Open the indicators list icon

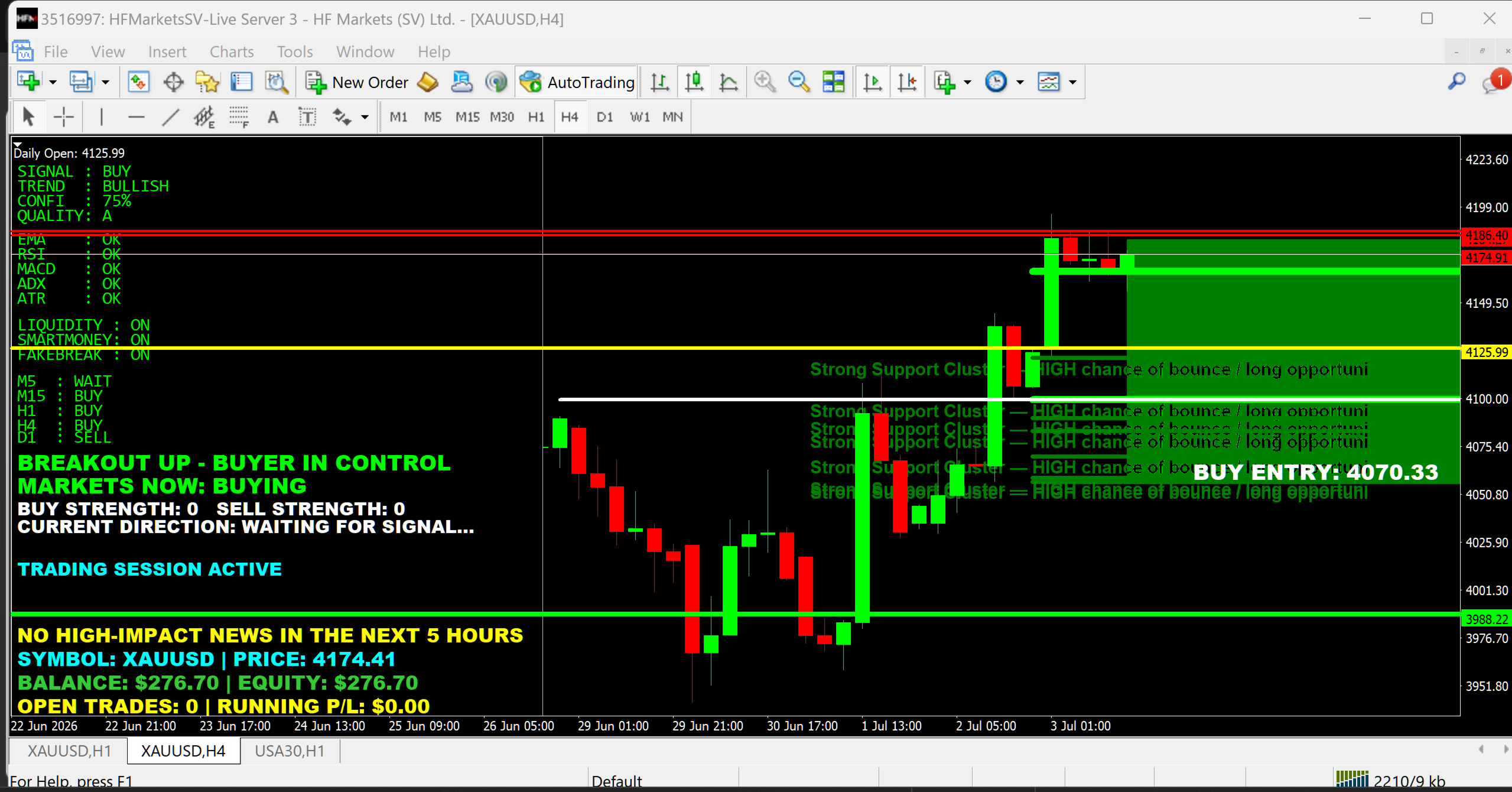[x=944, y=82]
